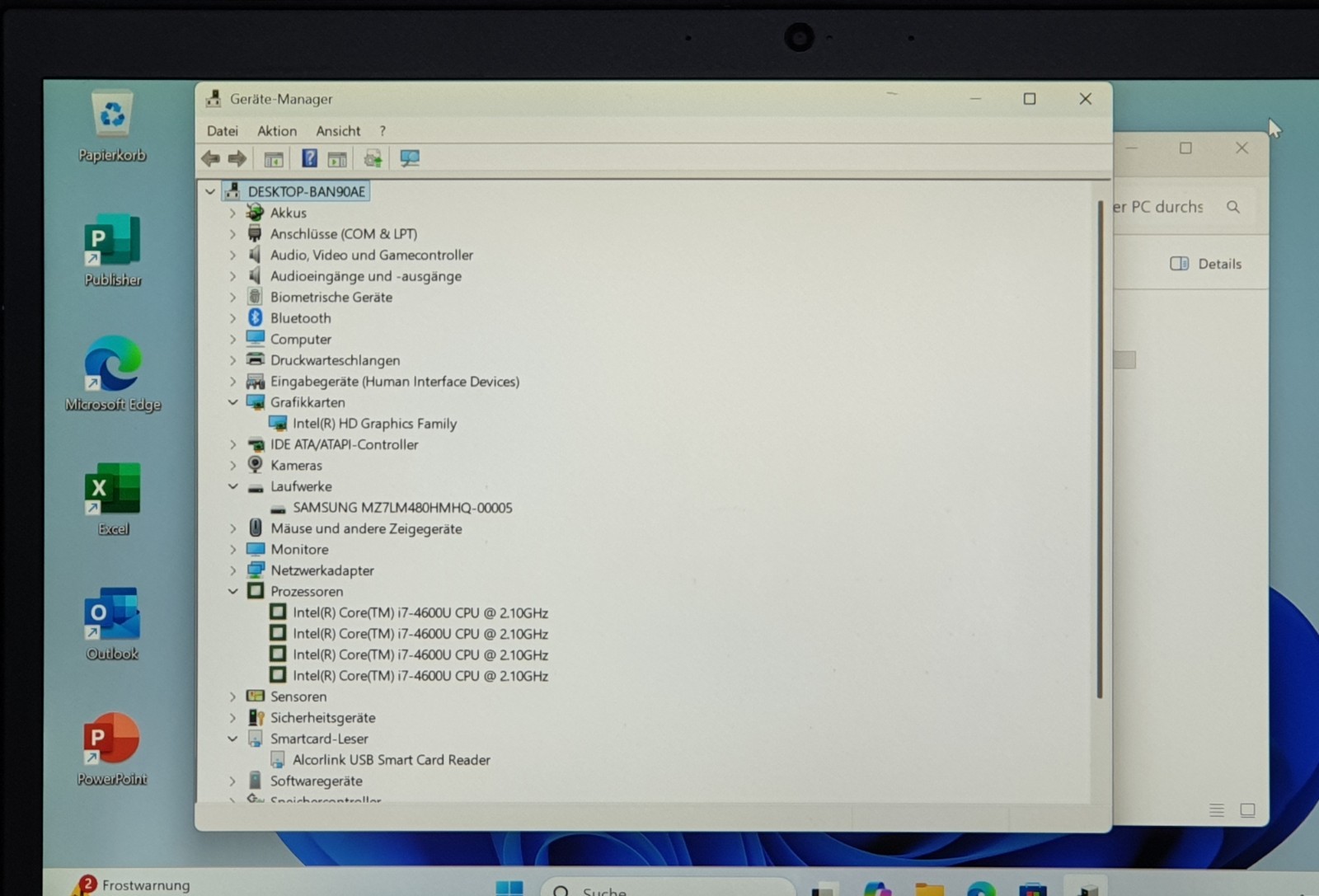Expand the Softwaregeräte node

pyautogui.click(x=232, y=781)
